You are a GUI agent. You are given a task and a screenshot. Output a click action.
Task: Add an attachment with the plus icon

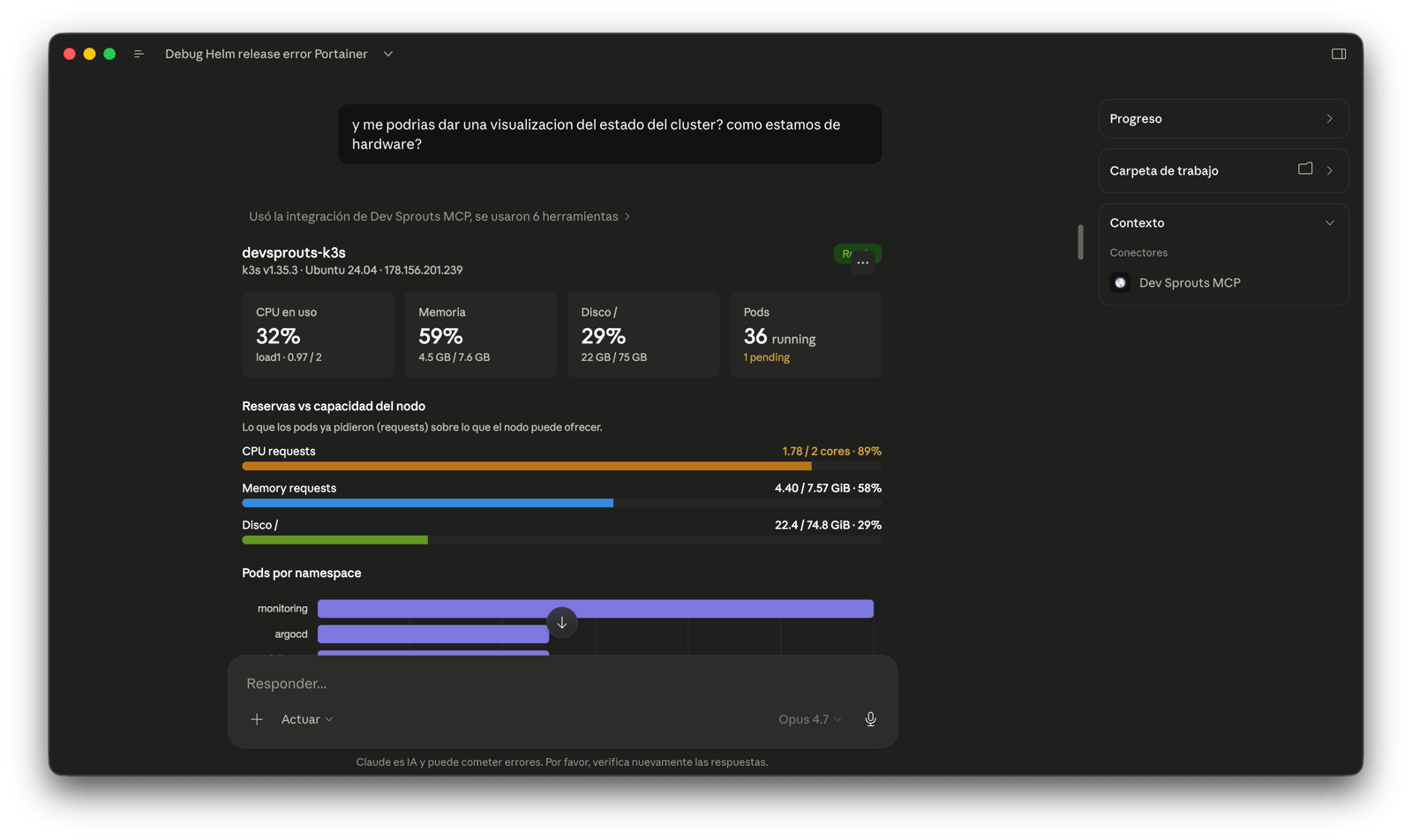click(257, 719)
